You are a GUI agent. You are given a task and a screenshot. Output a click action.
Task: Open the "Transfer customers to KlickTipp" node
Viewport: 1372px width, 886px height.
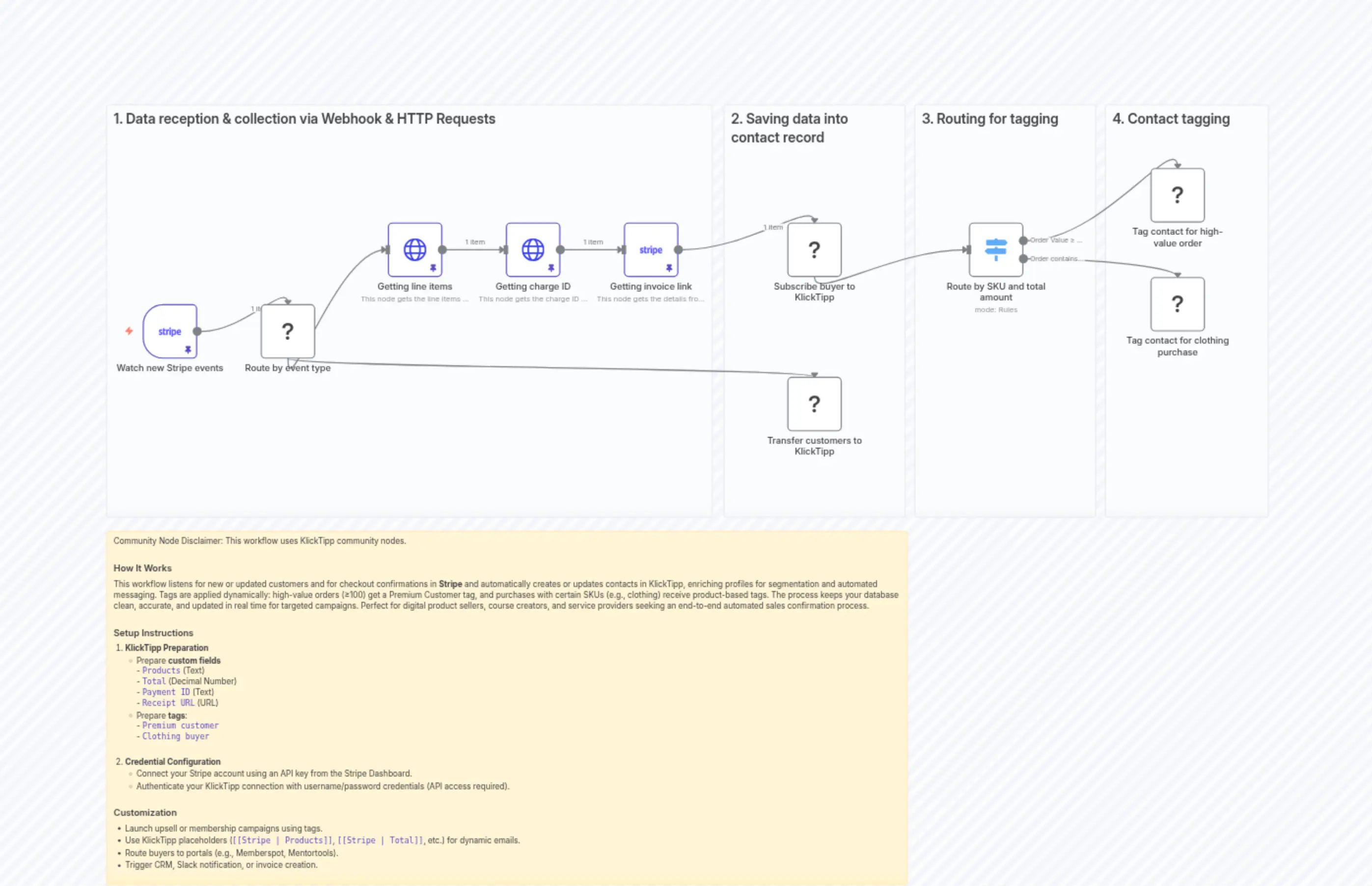click(814, 404)
